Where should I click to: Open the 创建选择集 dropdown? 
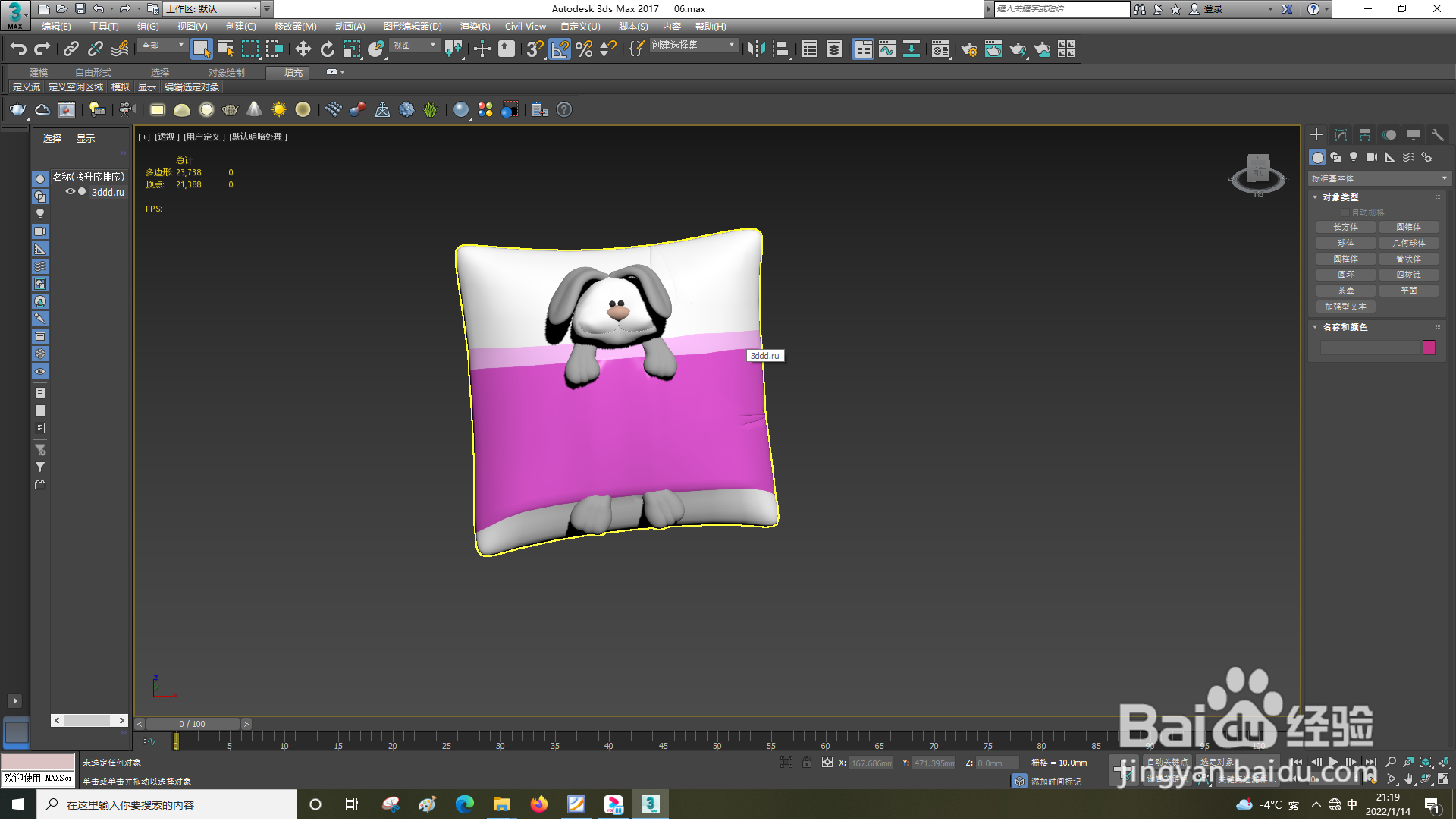pos(693,46)
